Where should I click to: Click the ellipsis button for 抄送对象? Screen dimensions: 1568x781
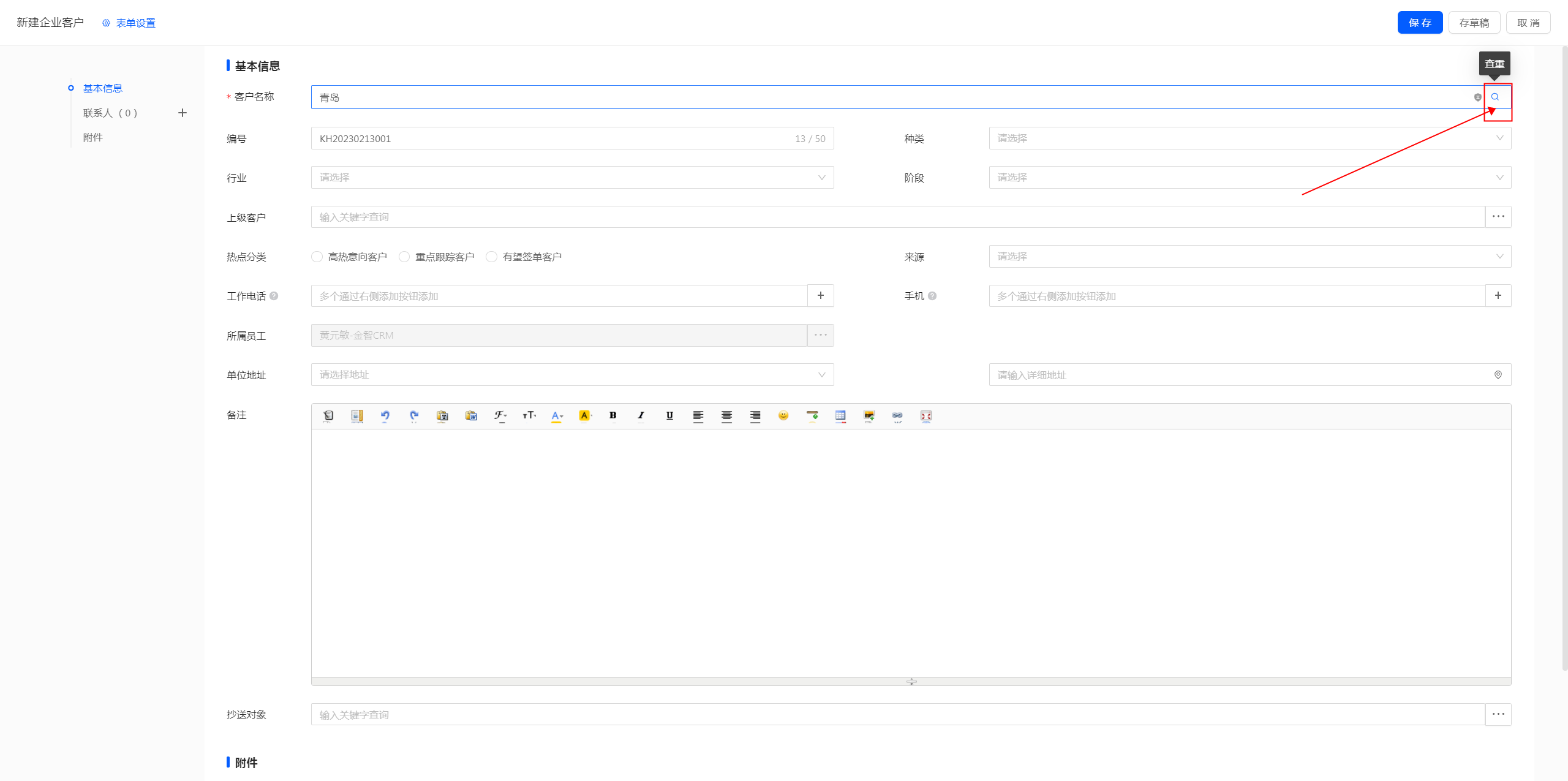1498,714
